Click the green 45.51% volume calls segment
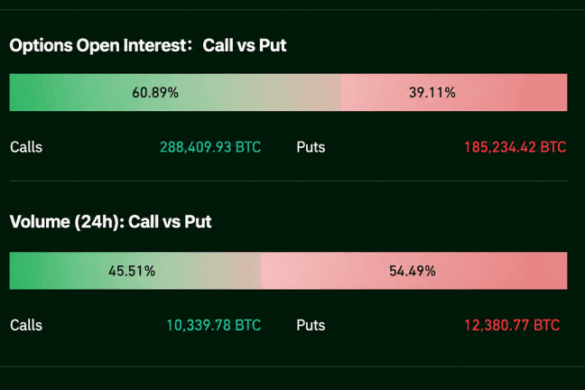Screen dimensions: 585x390 (x=135, y=271)
